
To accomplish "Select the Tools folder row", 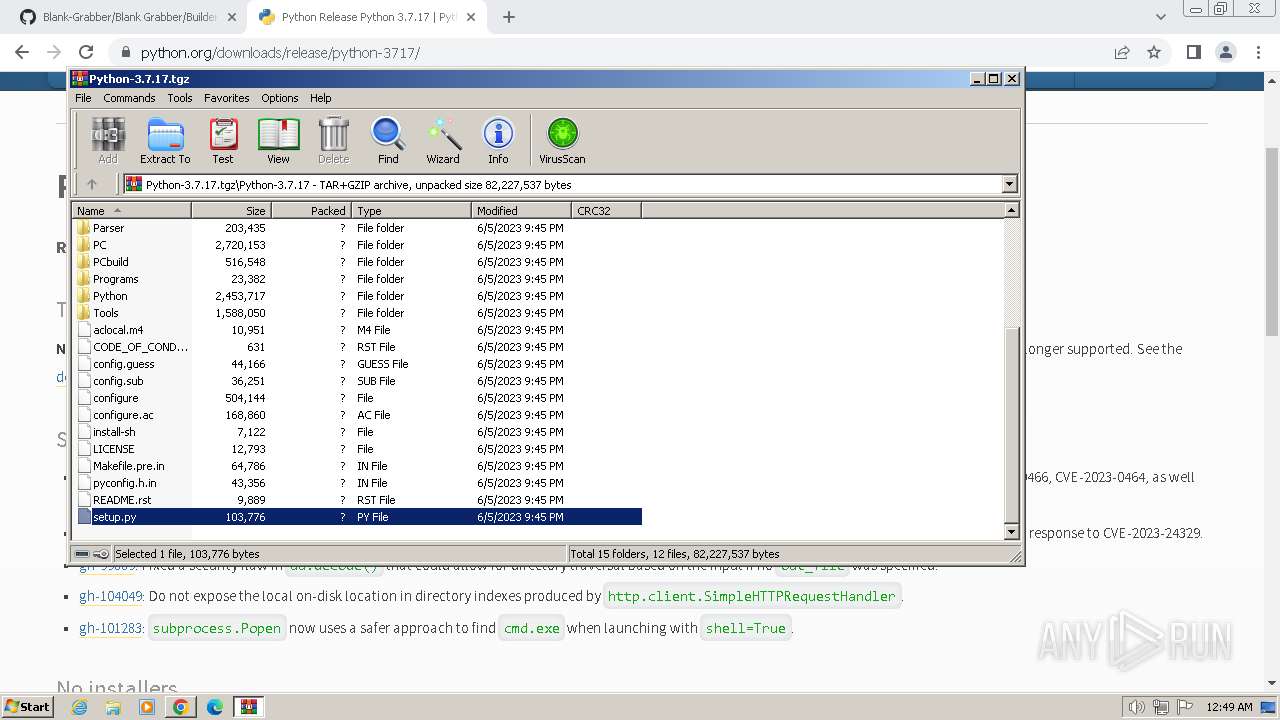I will click(357, 313).
